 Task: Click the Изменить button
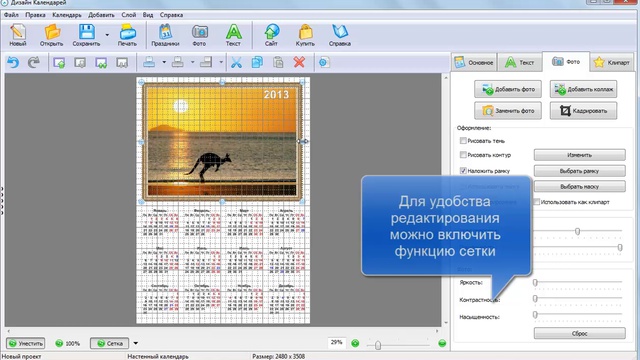(580, 155)
